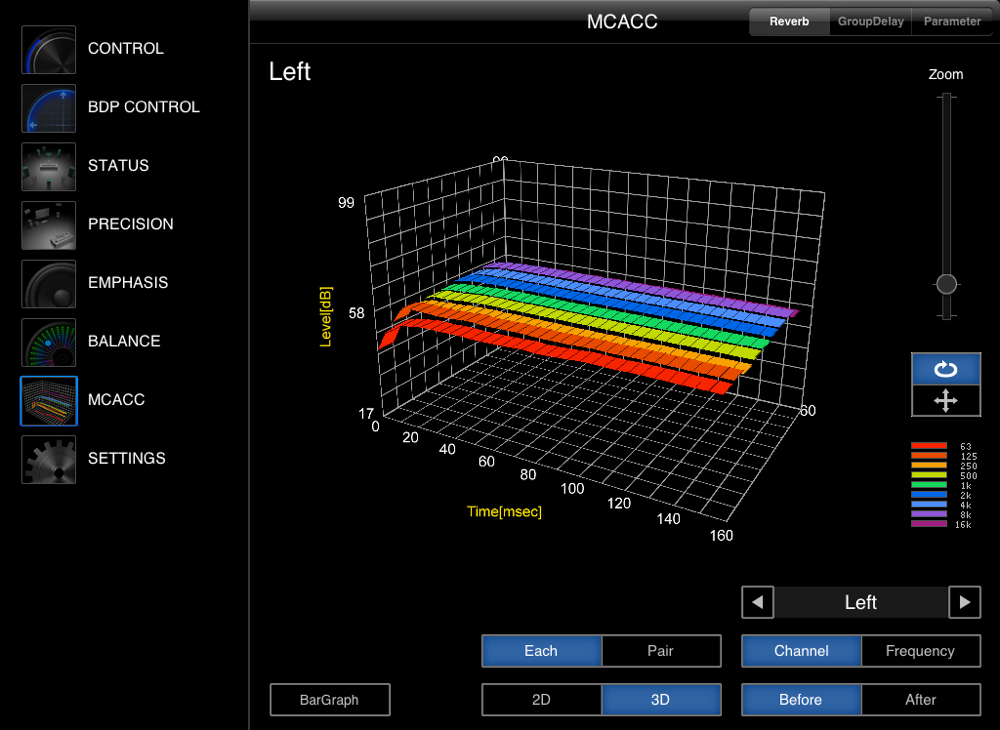Click the STATUS menu label

[x=119, y=166]
